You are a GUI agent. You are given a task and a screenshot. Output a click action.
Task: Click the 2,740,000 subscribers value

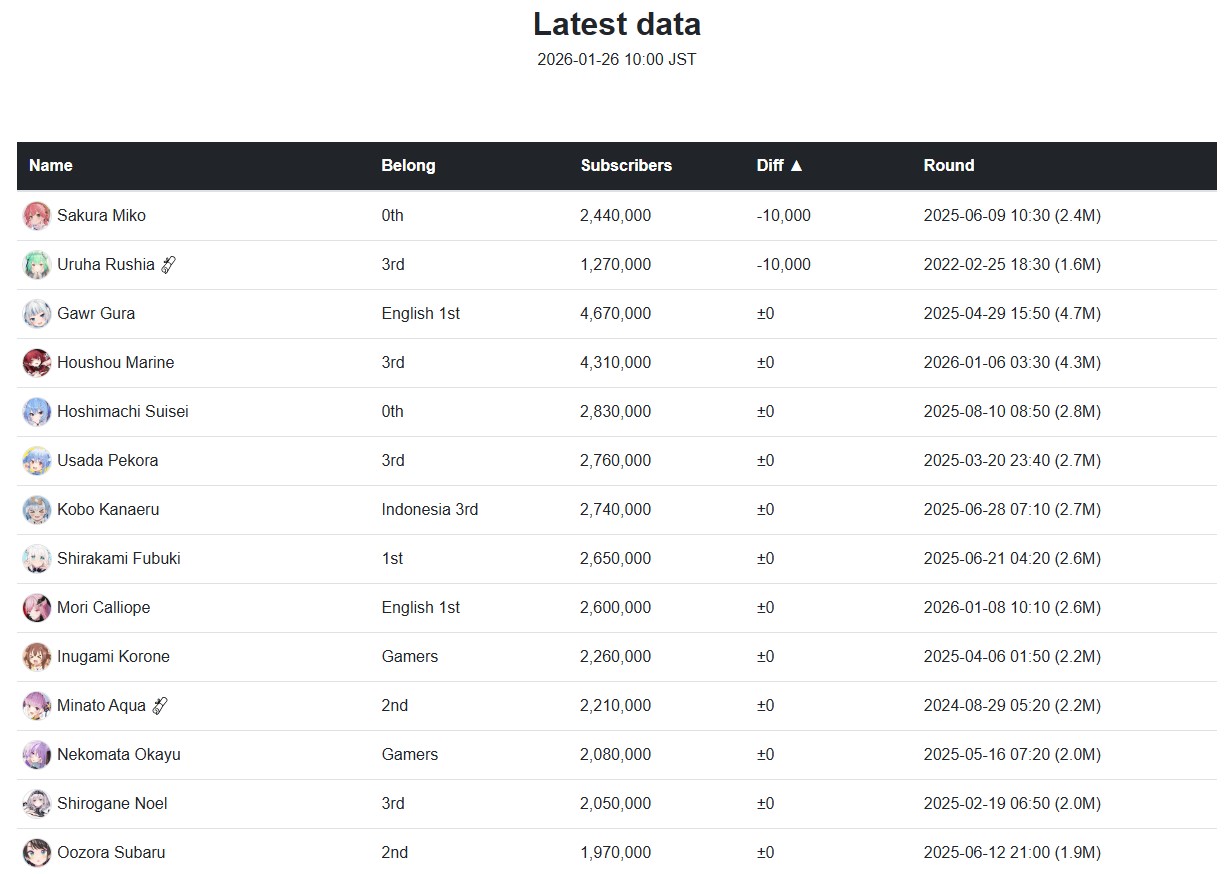click(615, 510)
